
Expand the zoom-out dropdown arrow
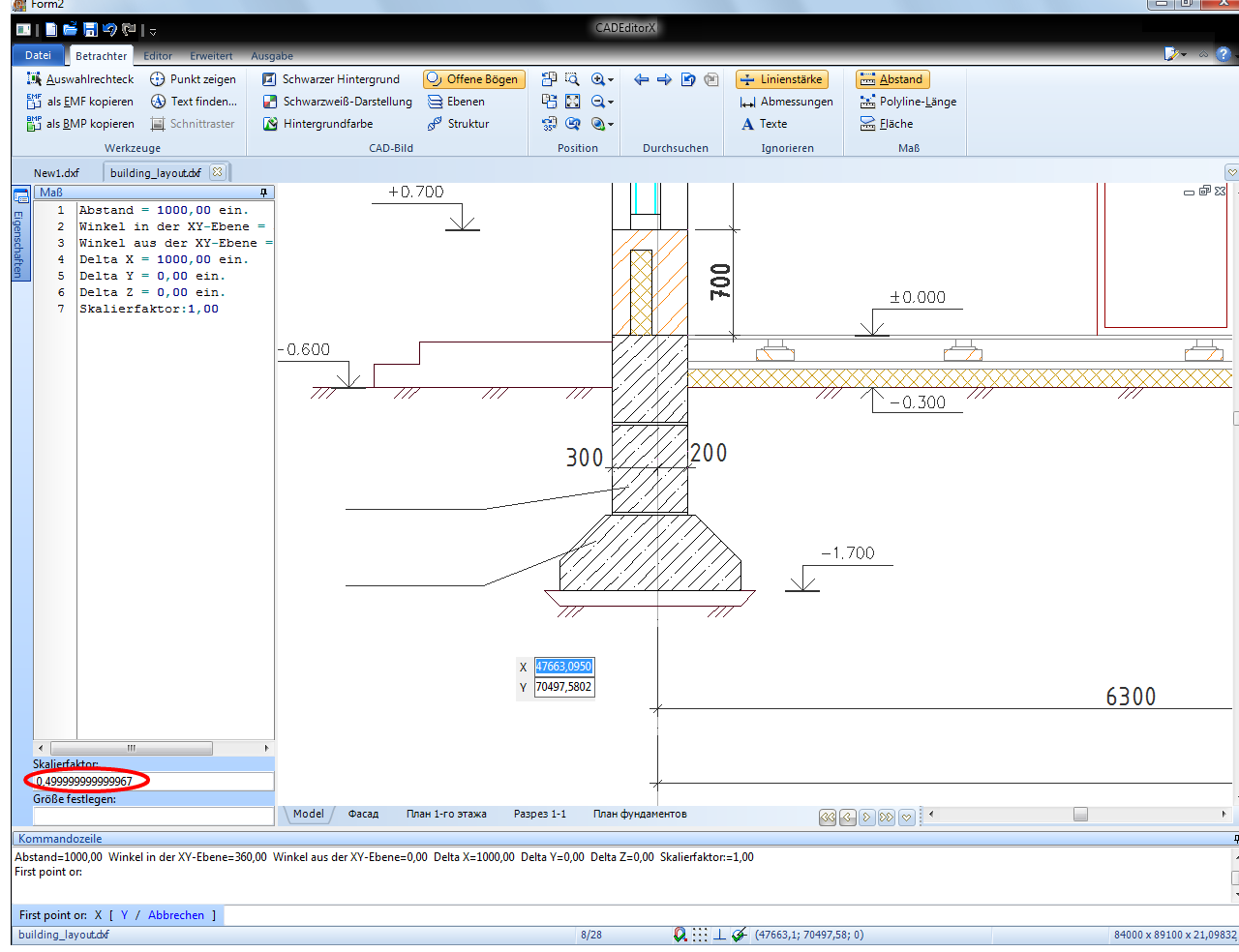[x=611, y=103]
